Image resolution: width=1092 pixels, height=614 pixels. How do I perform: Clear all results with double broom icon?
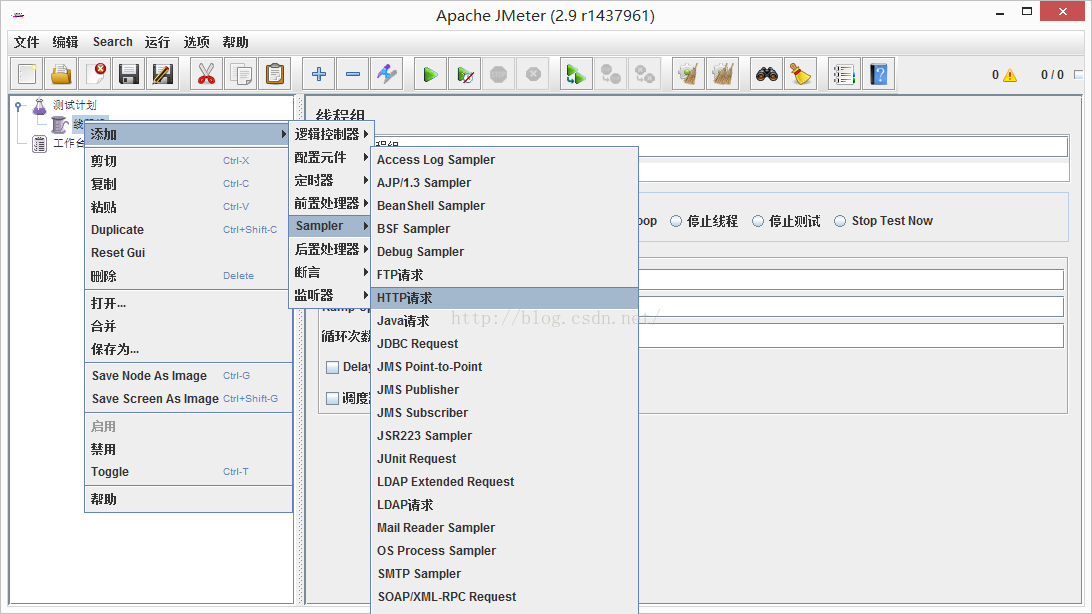tap(723, 74)
